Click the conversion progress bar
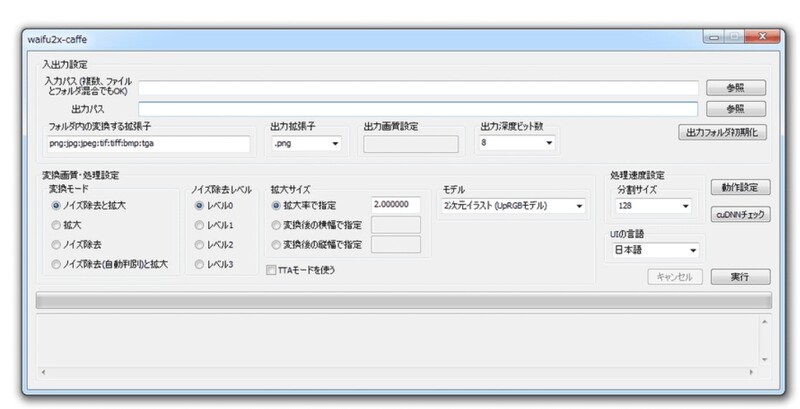Viewport: 800px width, 409px height. coord(404,300)
